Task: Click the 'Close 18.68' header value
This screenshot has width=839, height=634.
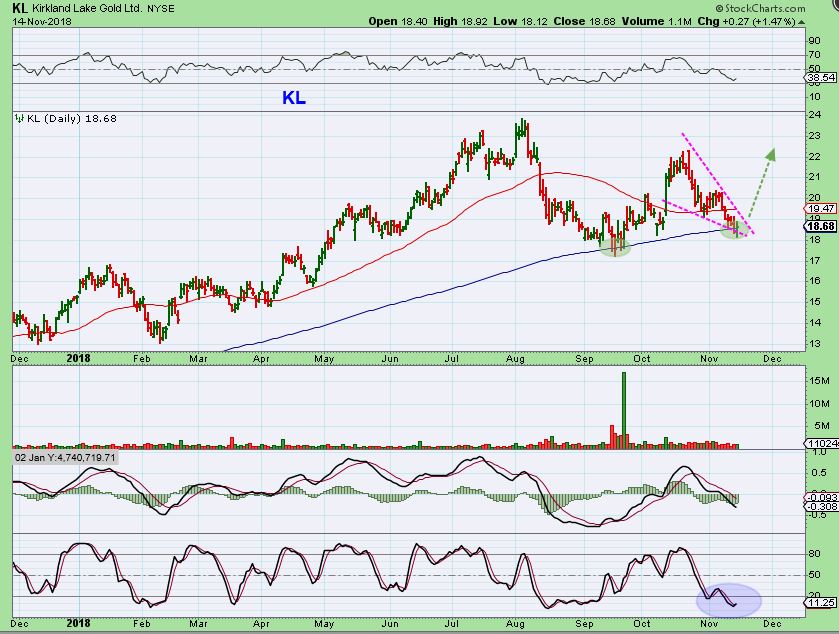Action: [585, 21]
